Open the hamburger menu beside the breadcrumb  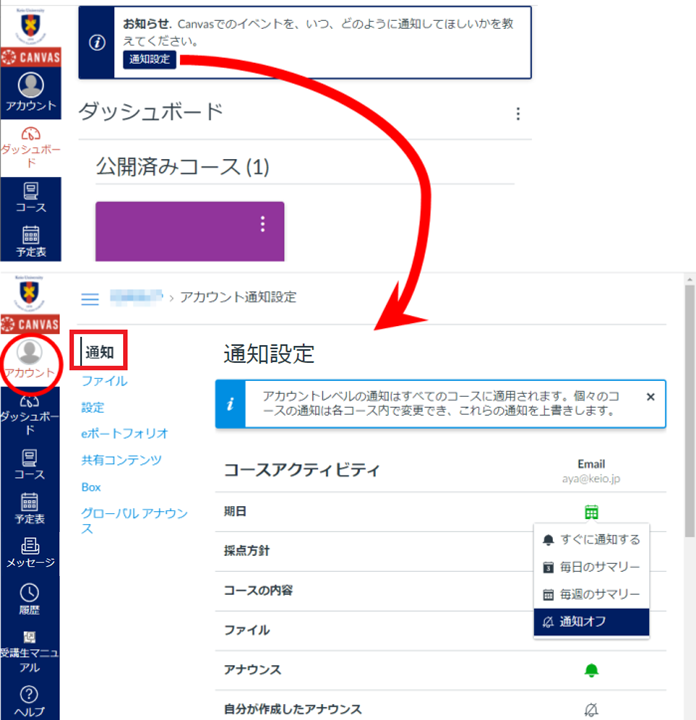[90, 298]
